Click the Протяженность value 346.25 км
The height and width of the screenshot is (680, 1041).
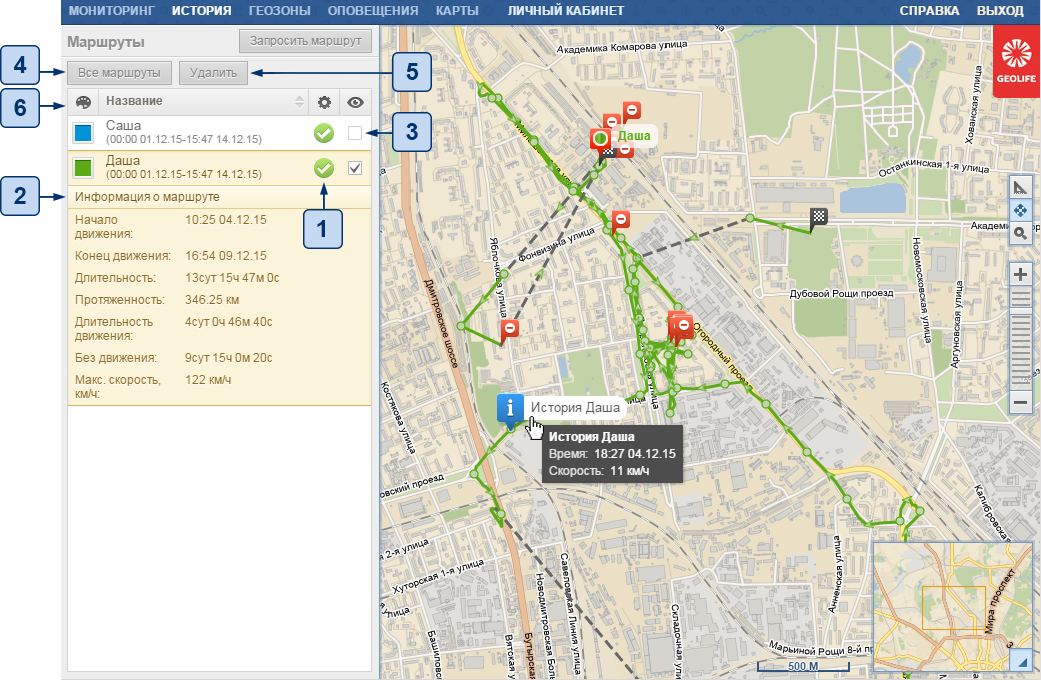click(x=212, y=299)
